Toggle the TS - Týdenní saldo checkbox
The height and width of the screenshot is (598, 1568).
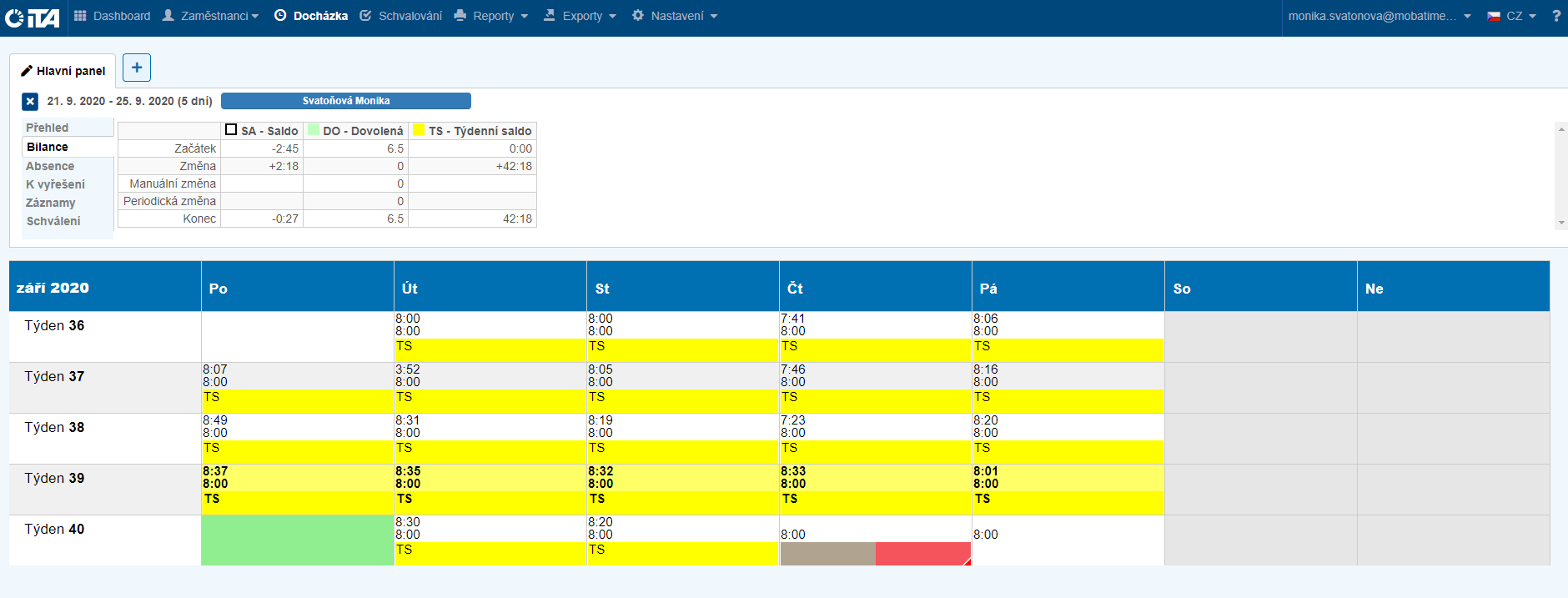click(x=419, y=130)
